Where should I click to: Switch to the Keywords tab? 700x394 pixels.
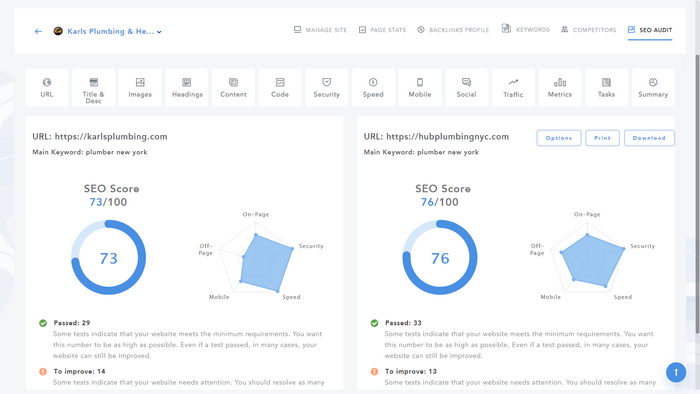coord(526,29)
